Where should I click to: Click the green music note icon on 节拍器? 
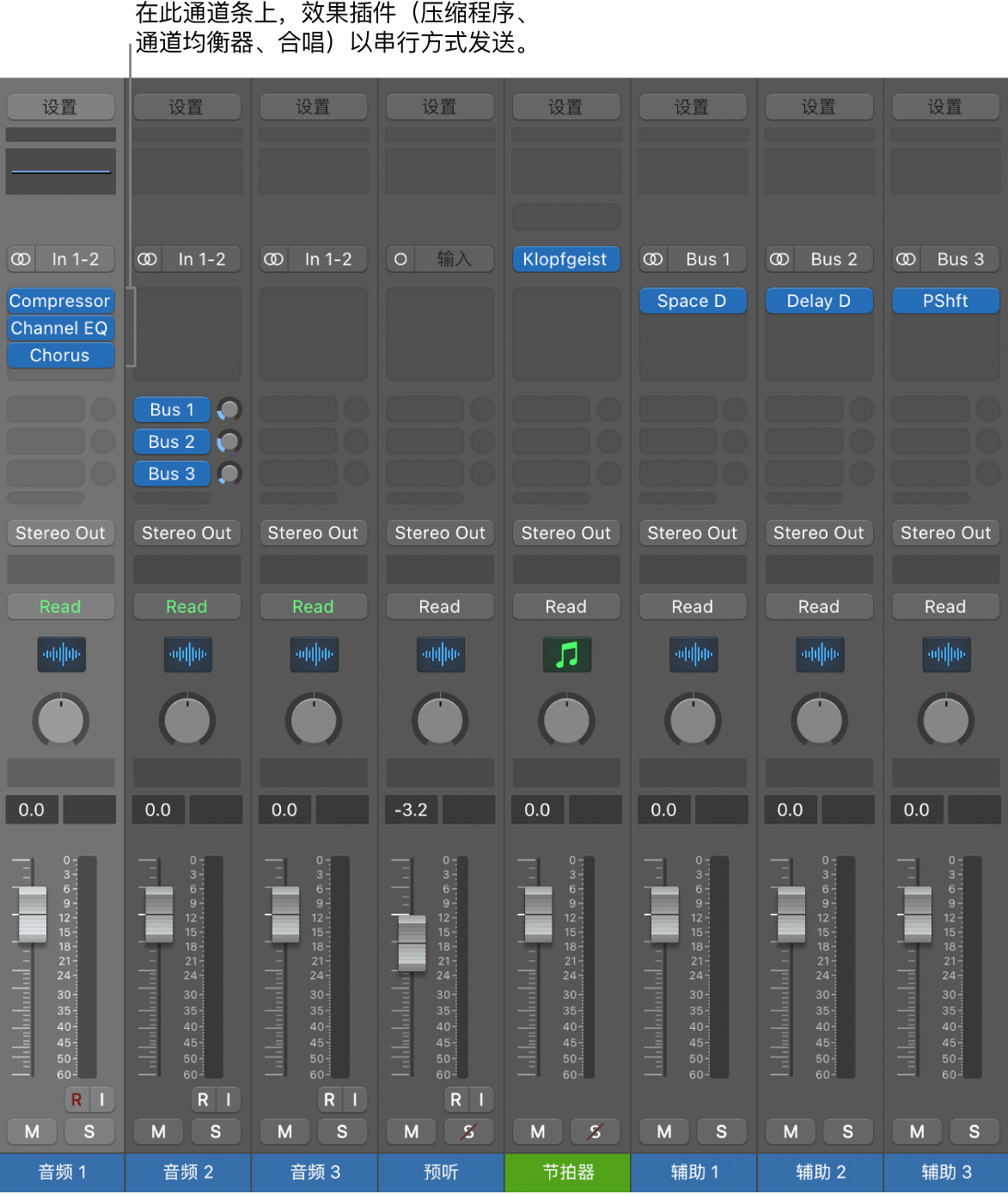pos(566,654)
